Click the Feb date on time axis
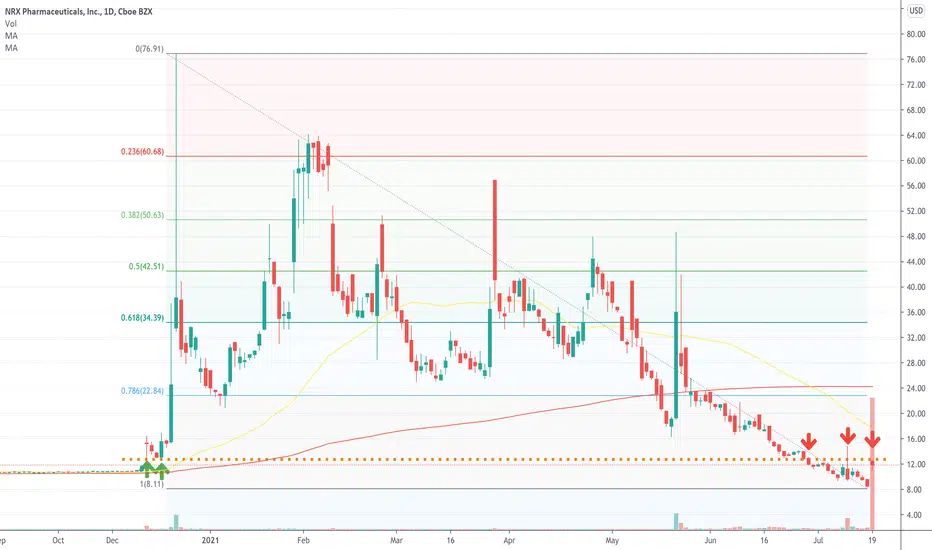This screenshot has width=932, height=550. click(303, 540)
